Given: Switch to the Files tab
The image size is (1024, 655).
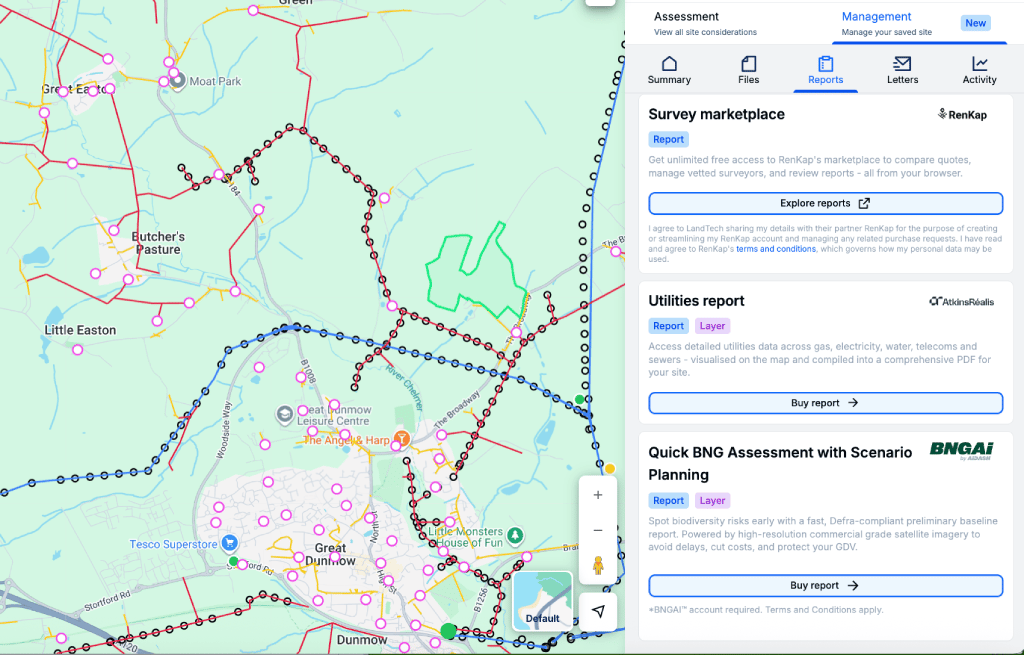Looking at the screenshot, I should [748, 70].
